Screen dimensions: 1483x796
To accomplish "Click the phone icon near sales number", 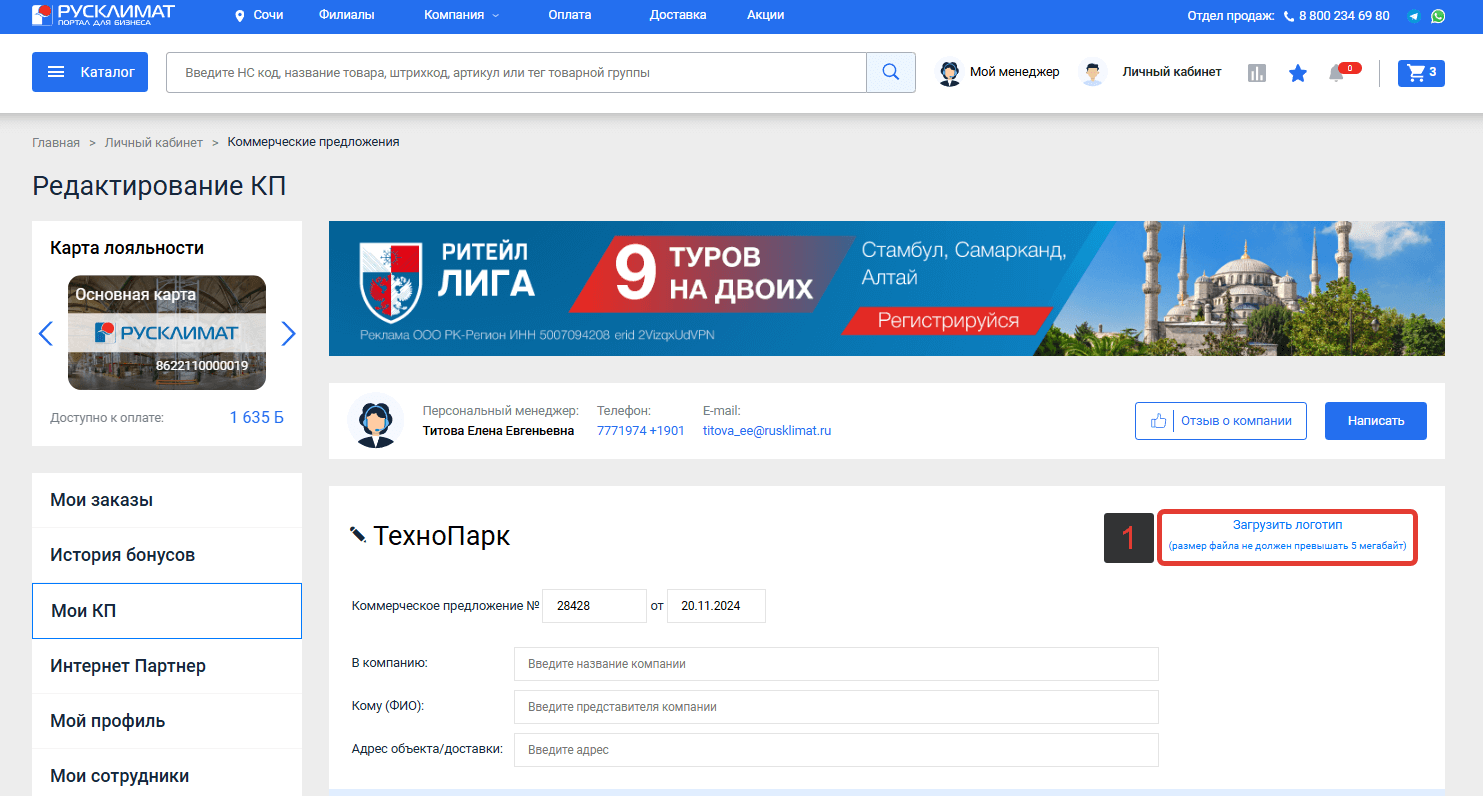I will (1289, 16).
